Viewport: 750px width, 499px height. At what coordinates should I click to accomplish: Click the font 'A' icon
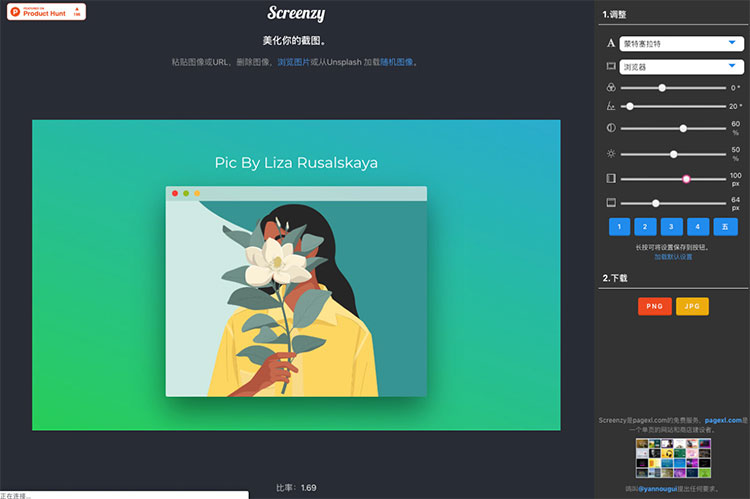coord(611,44)
